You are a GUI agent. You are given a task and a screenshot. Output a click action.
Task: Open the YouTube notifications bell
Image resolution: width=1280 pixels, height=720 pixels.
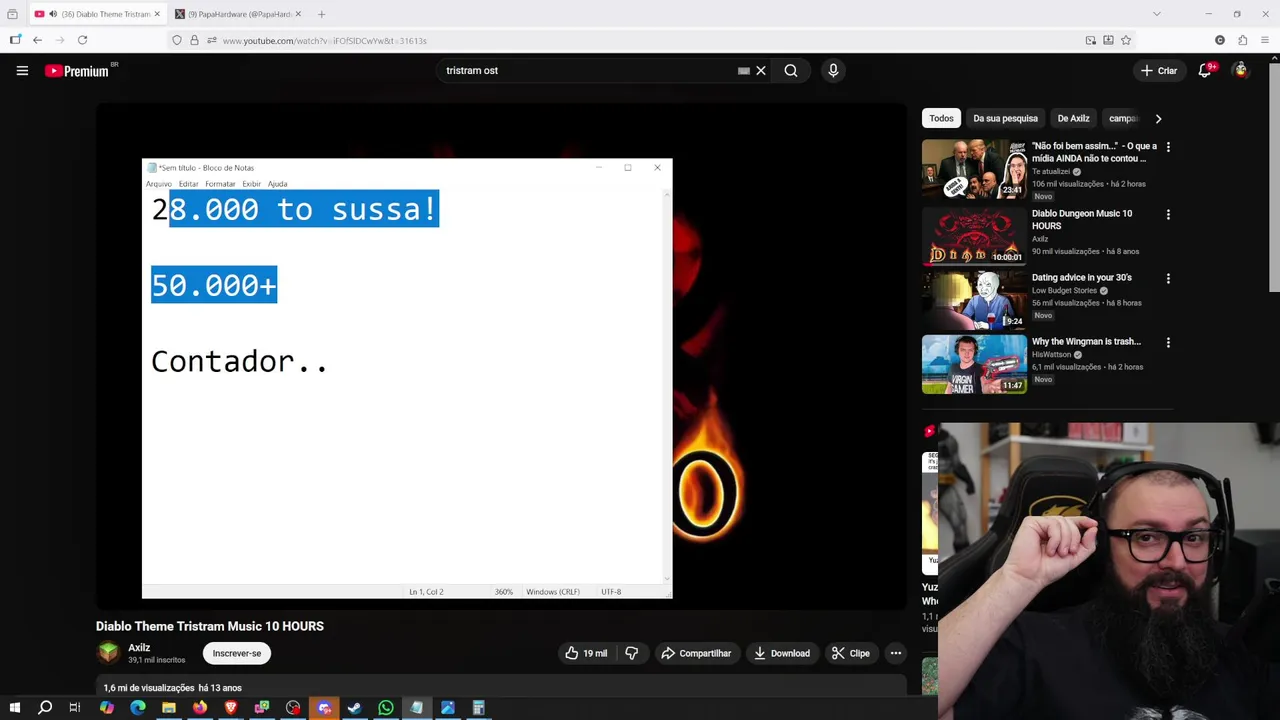[x=1205, y=70]
